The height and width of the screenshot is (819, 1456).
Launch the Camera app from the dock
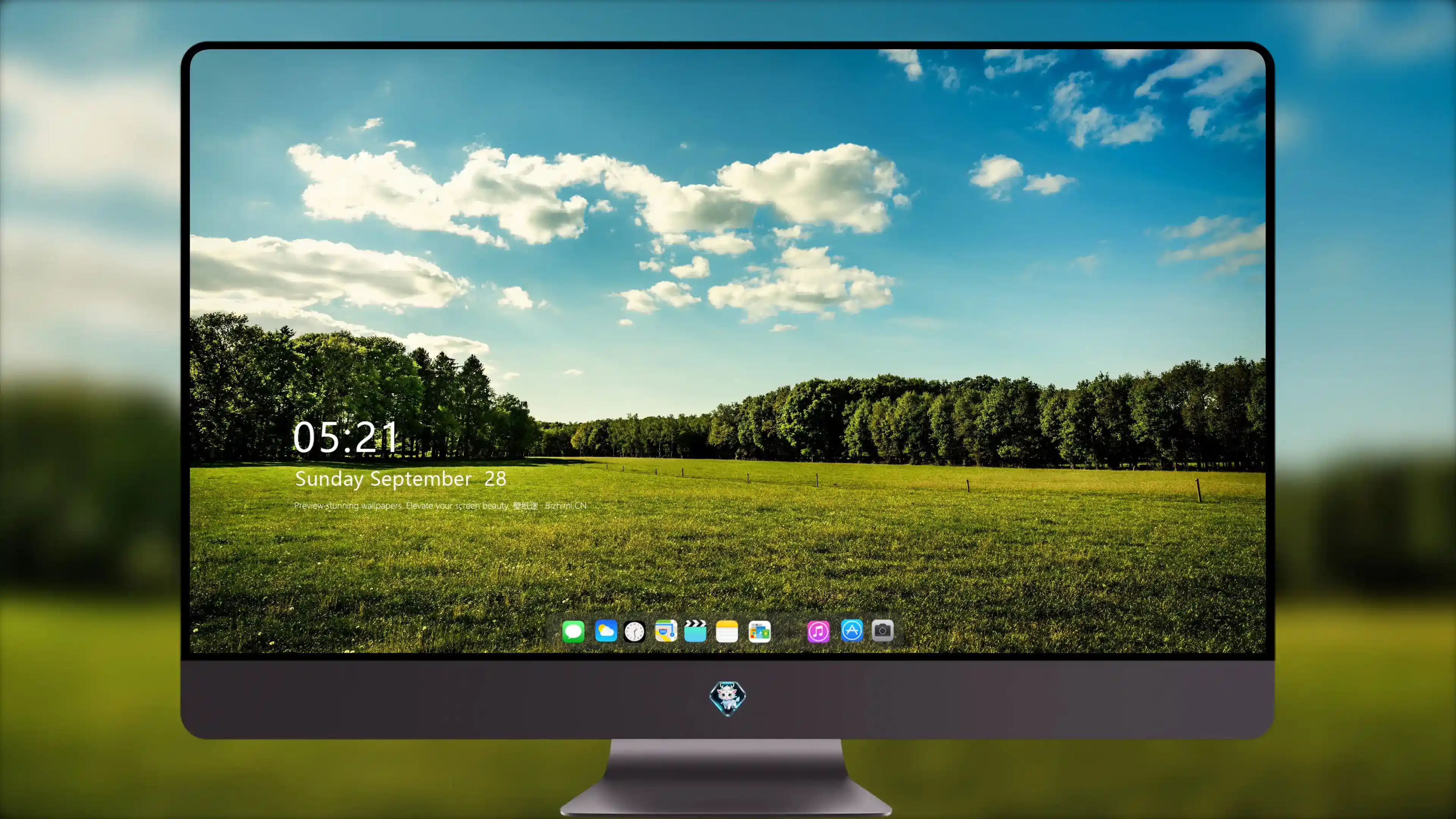pyautogui.click(x=882, y=630)
